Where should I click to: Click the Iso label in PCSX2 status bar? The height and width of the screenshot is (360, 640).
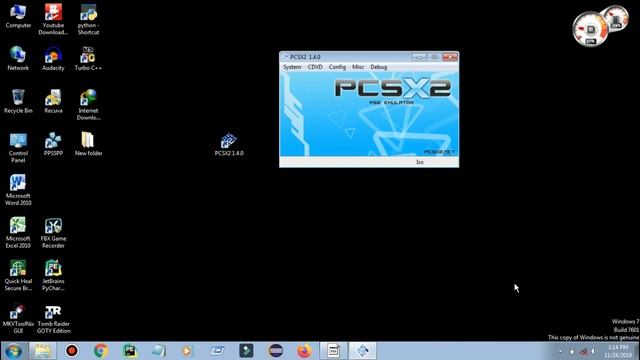tap(420, 162)
